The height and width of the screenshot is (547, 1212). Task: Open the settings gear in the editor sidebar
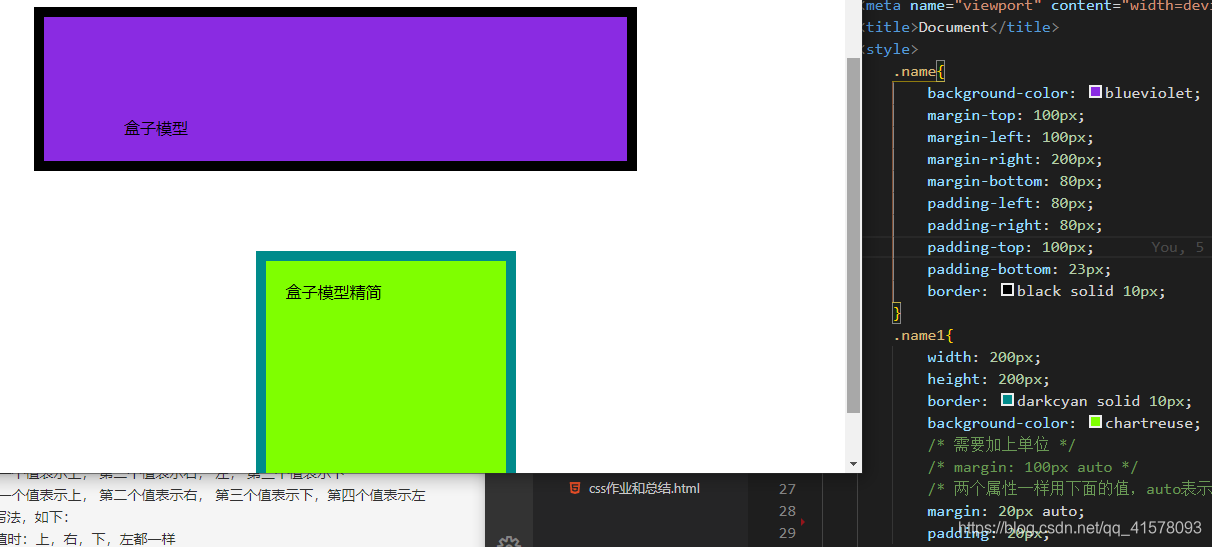[509, 541]
